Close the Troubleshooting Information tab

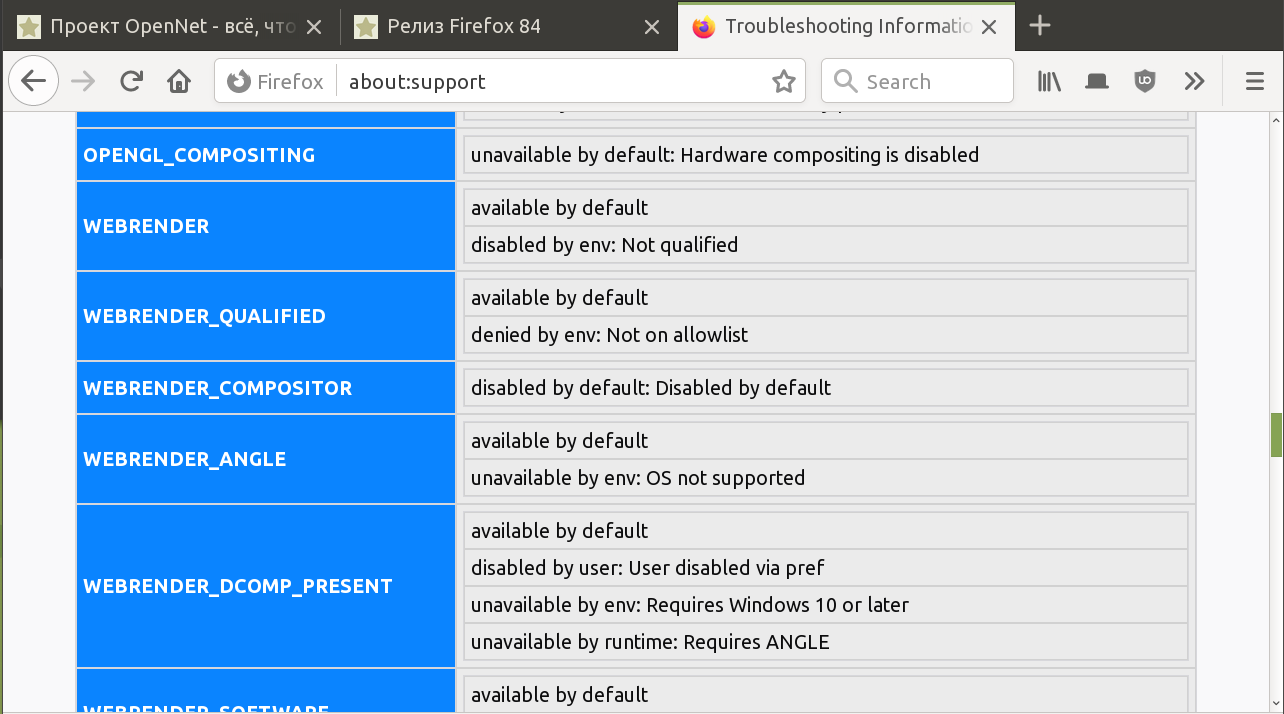989,27
